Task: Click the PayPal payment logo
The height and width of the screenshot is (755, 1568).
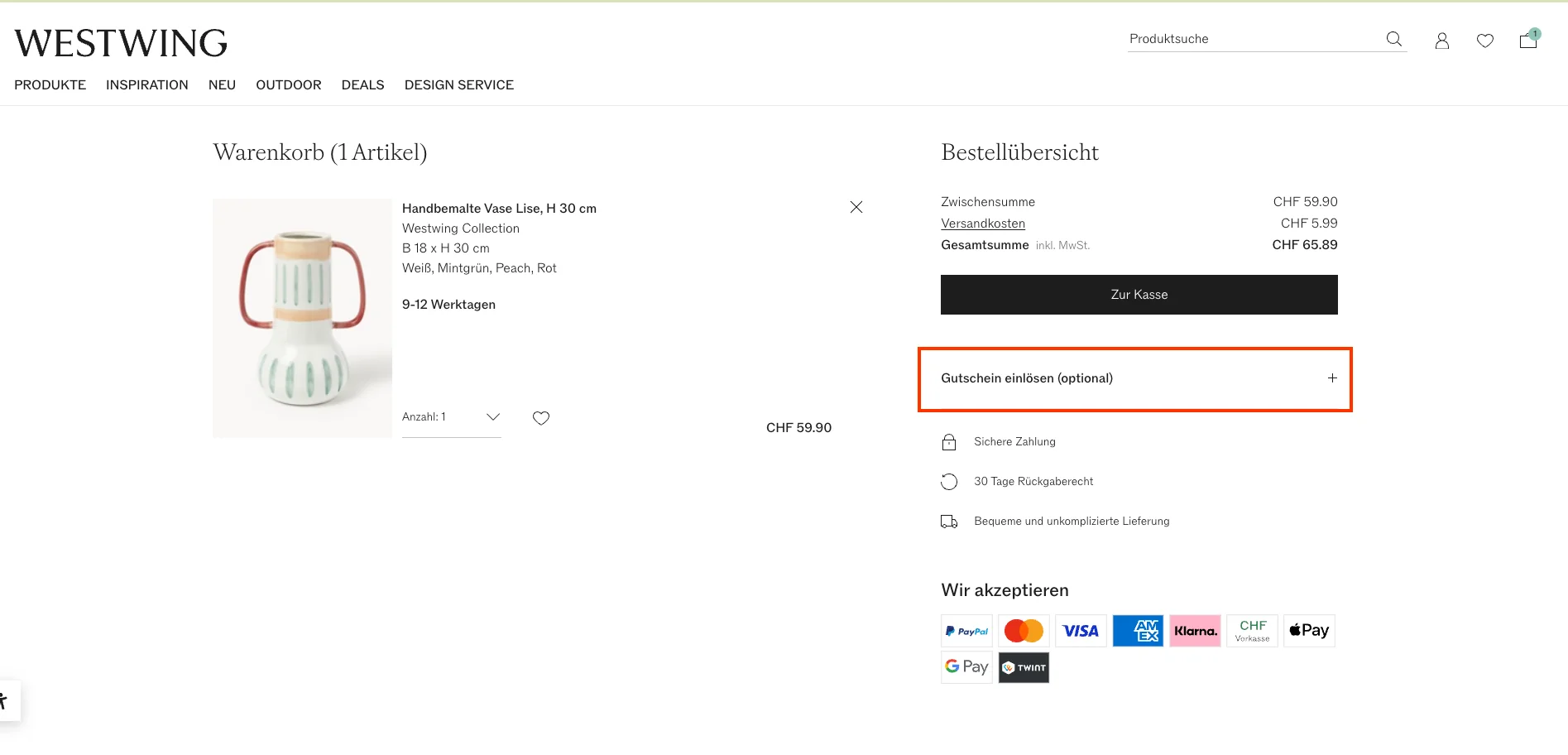Action: click(966, 631)
